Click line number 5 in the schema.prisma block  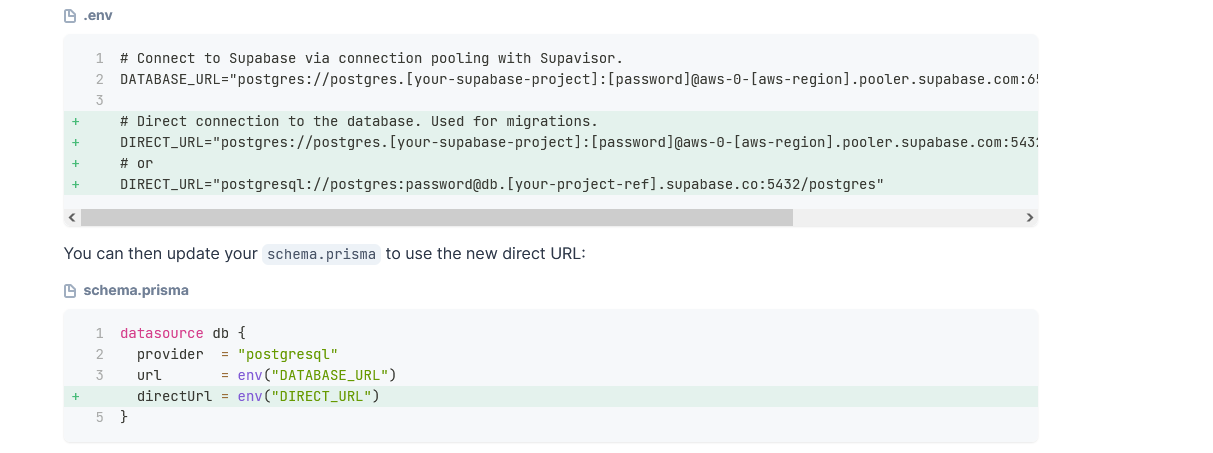[x=100, y=417]
